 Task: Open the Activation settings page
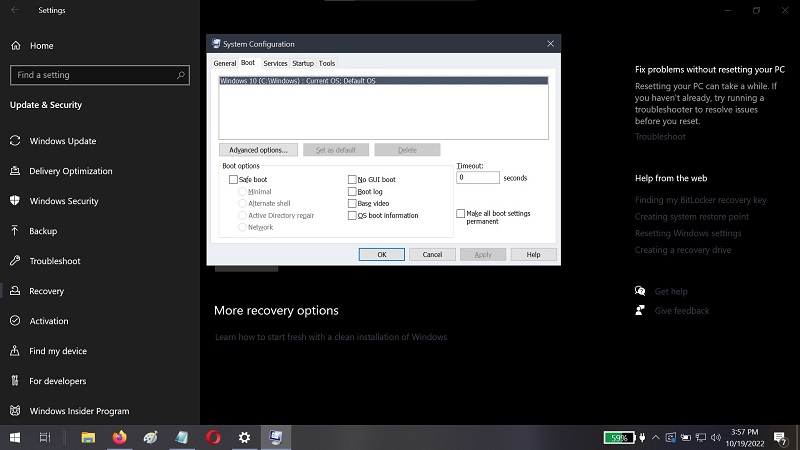pyautogui.click(x=48, y=321)
